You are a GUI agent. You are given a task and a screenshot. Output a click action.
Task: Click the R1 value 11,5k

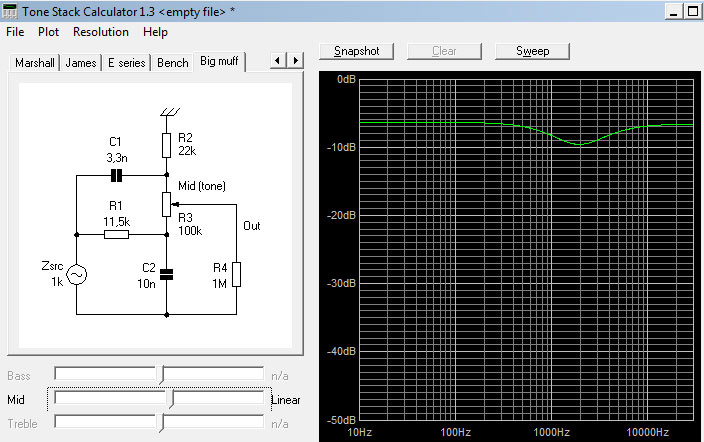point(116,222)
